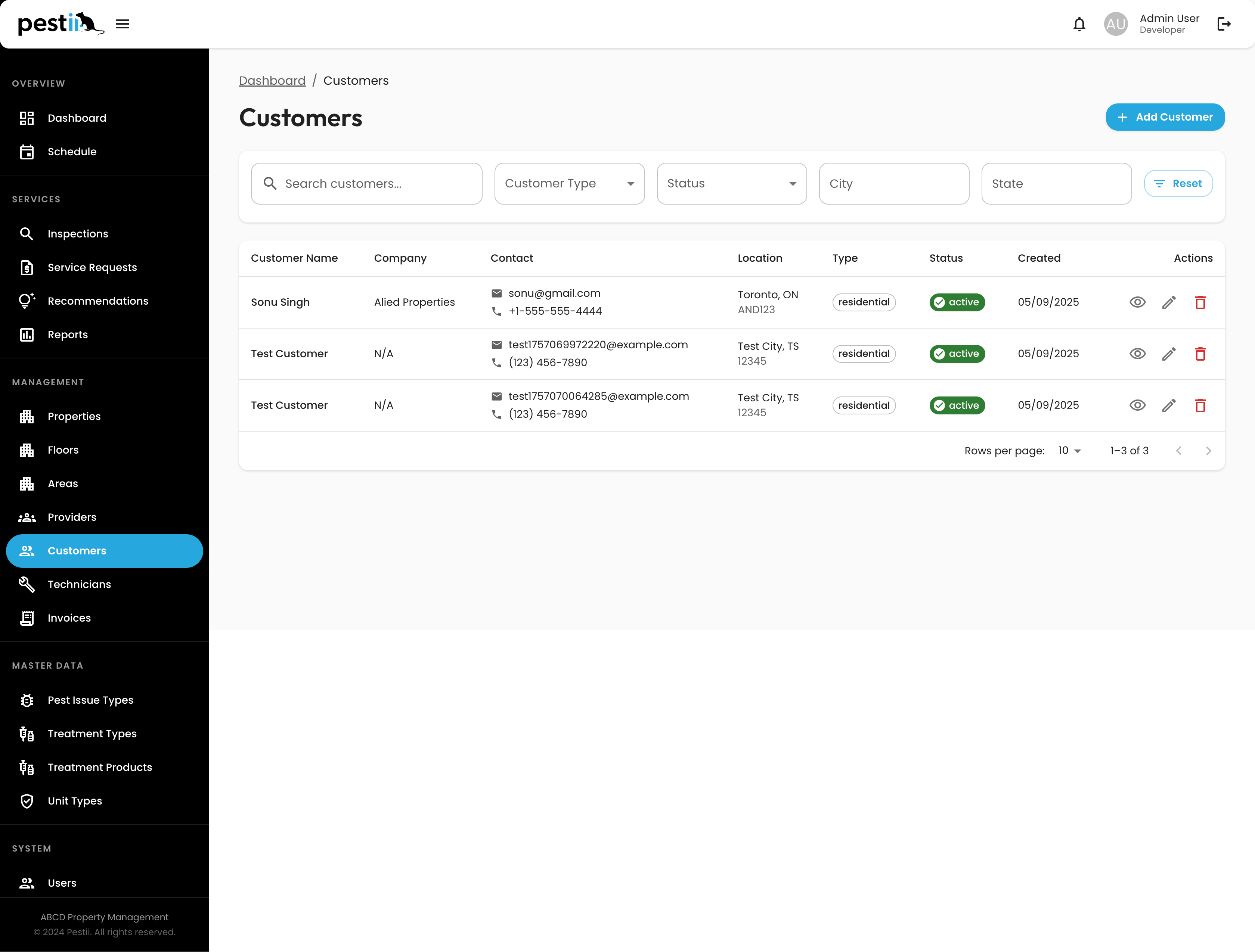
Task: Follow the Dashboard breadcrumb link
Action: [272, 81]
